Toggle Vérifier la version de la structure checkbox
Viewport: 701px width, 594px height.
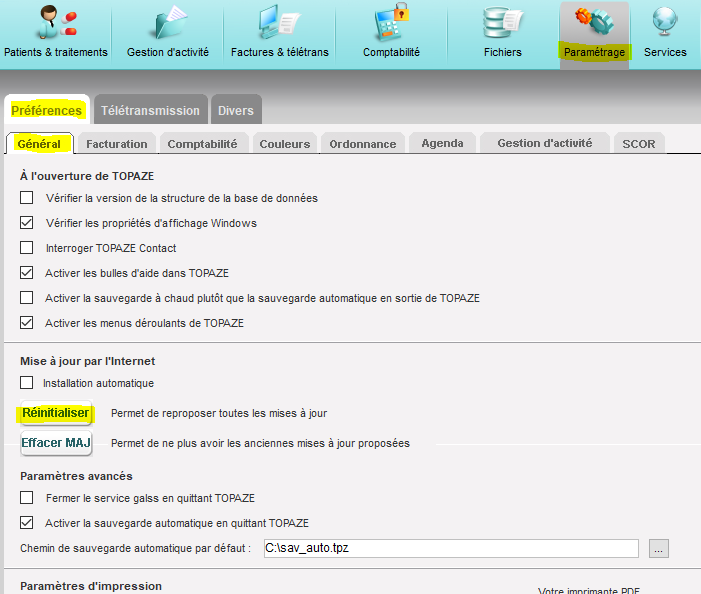(26, 198)
